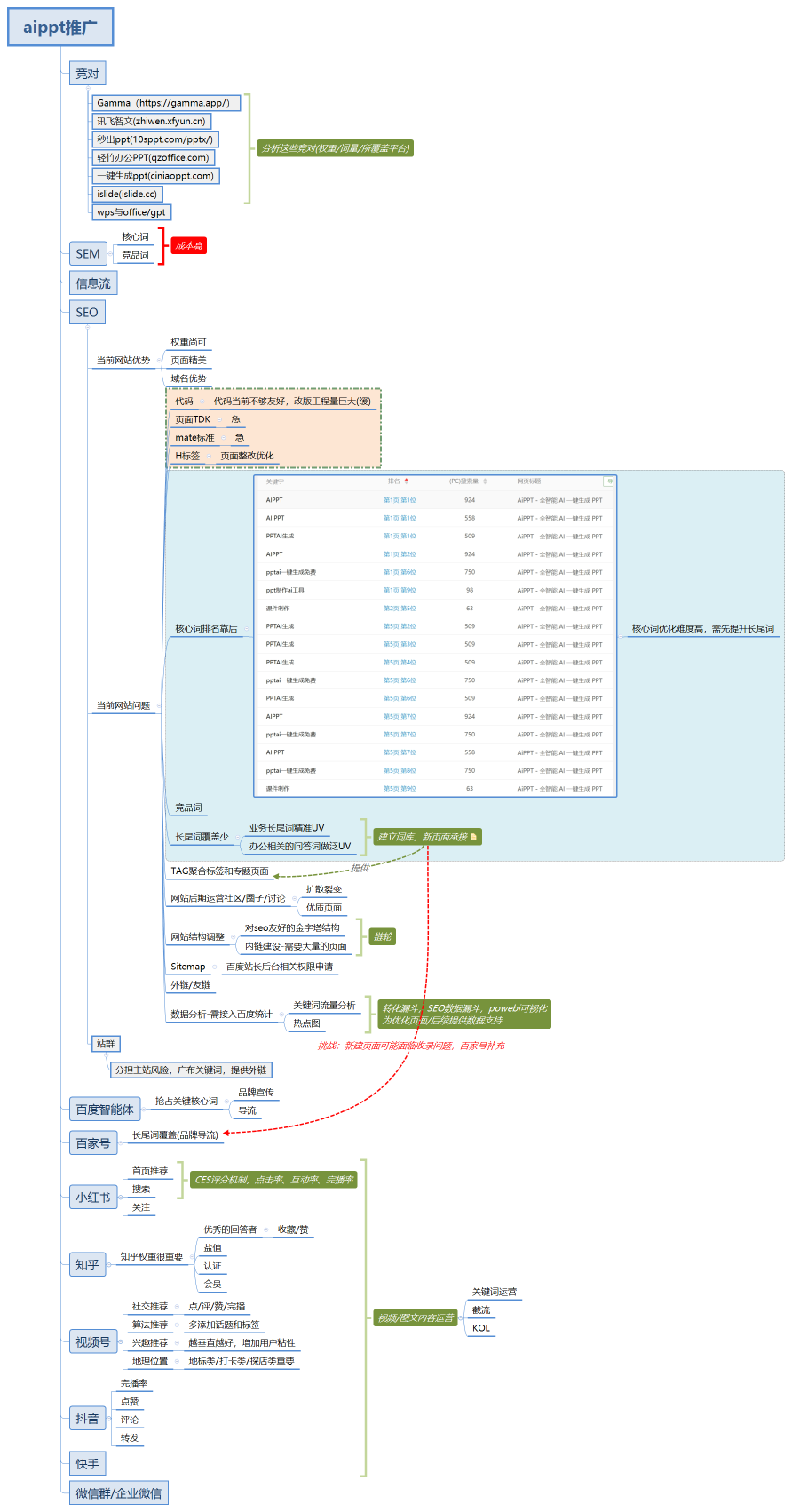The width and height of the screenshot is (792, 1512).
Task: Click the embedded keyword ranking table image
Action: point(435,635)
